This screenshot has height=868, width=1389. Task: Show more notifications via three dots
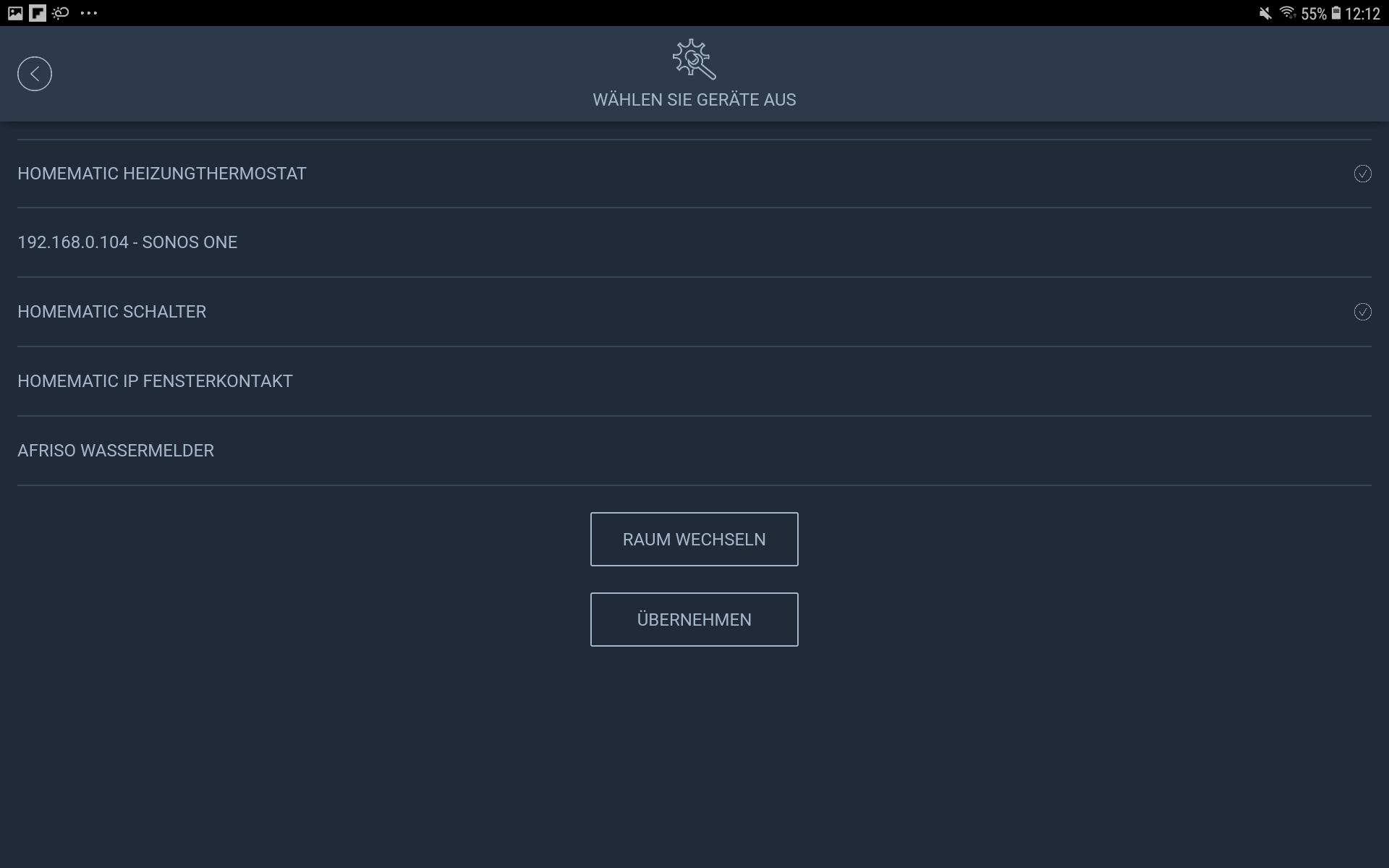click(x=88, y=13)
